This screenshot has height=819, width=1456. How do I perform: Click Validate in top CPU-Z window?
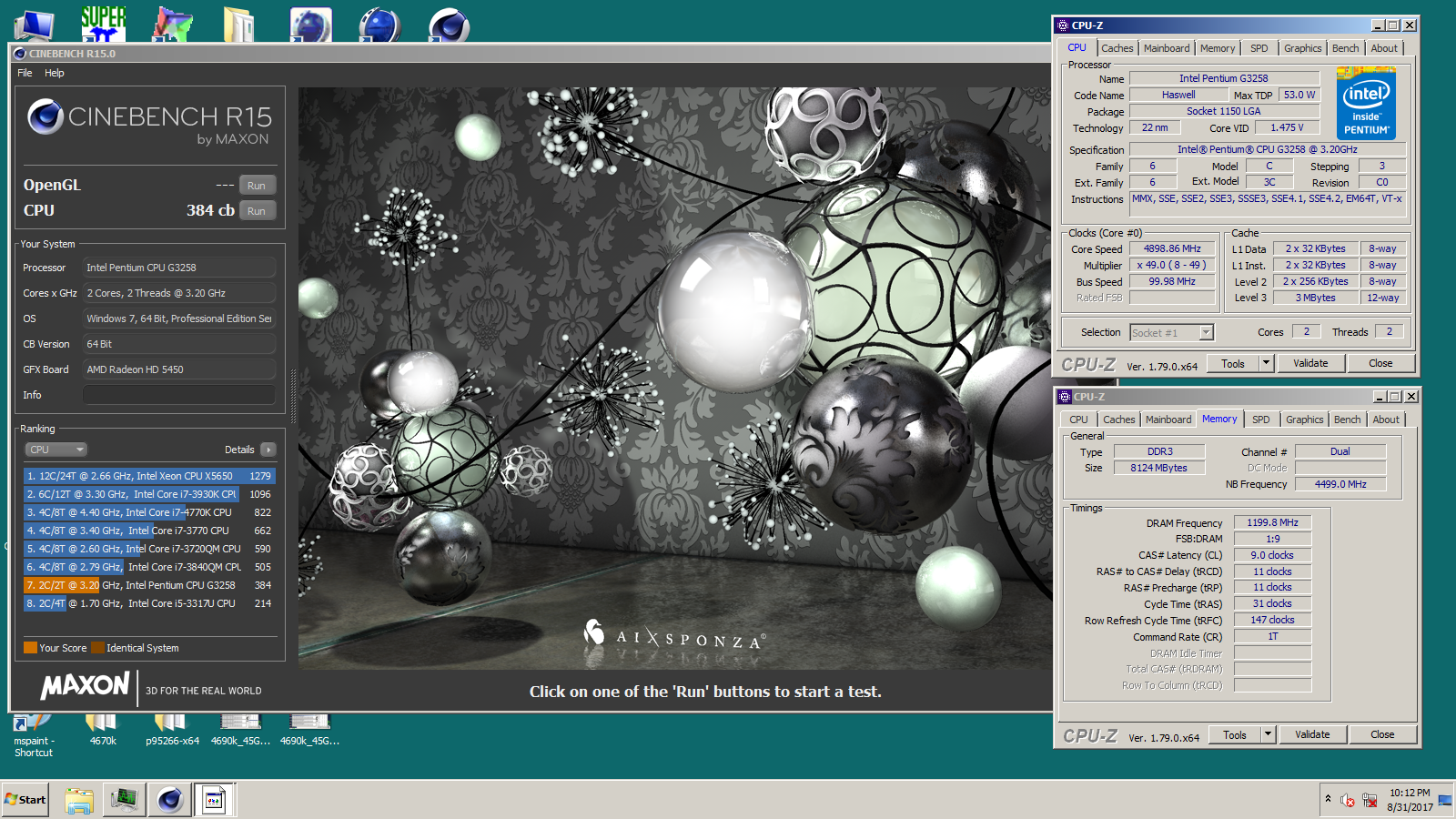click(1310, 364)
